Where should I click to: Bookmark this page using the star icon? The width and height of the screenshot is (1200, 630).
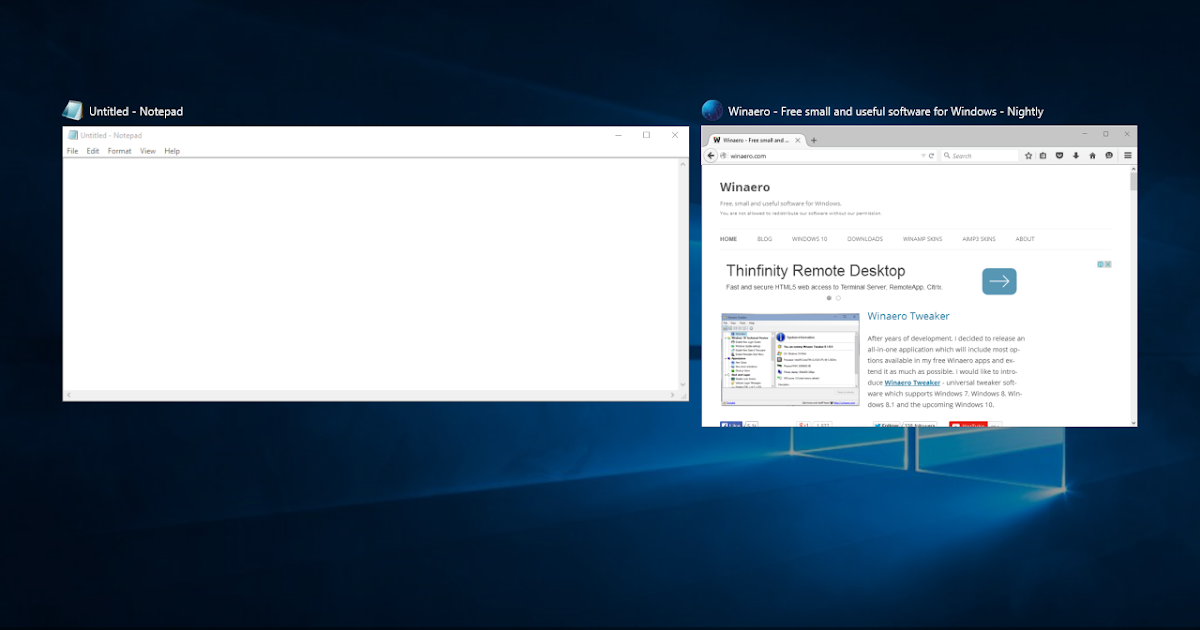1028,155
